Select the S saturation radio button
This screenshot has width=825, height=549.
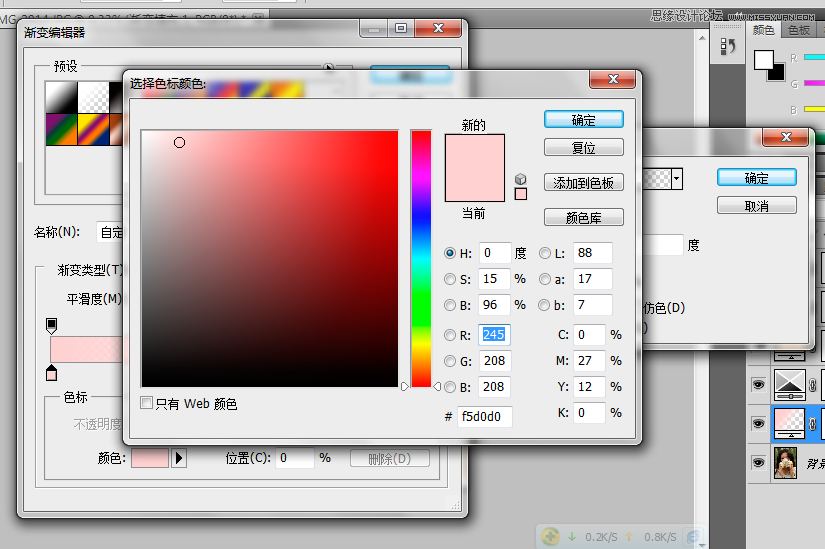click(x=450, y=279)
